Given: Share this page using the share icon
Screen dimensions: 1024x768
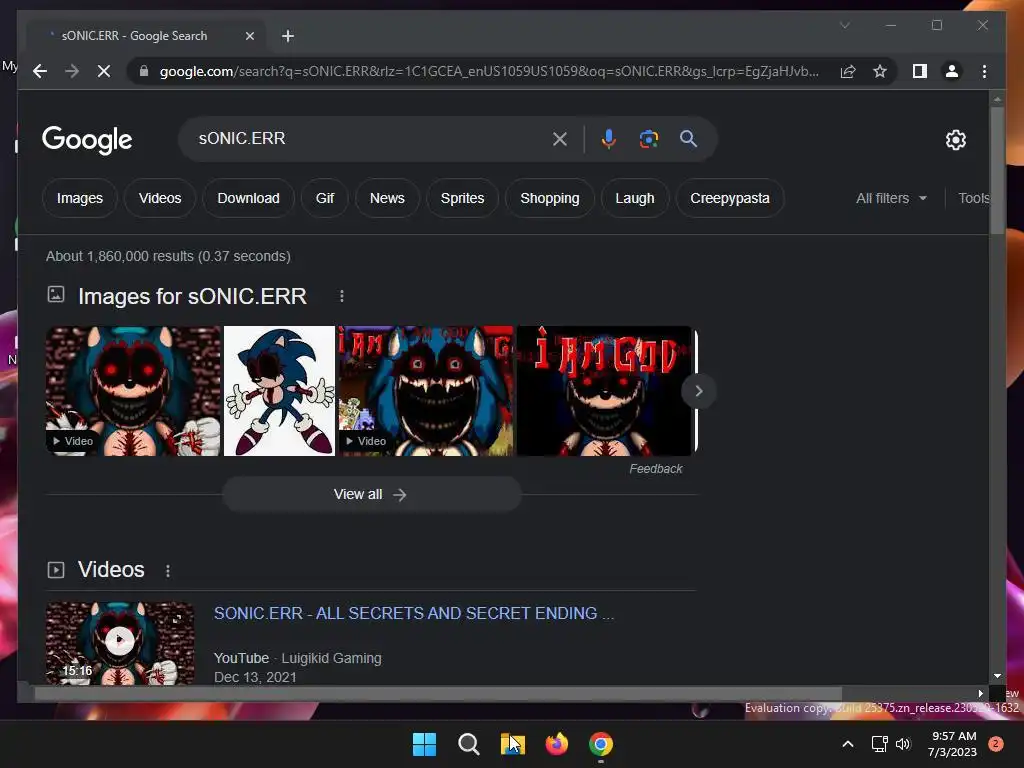Looking at the screenshot, I should (848, 71).
